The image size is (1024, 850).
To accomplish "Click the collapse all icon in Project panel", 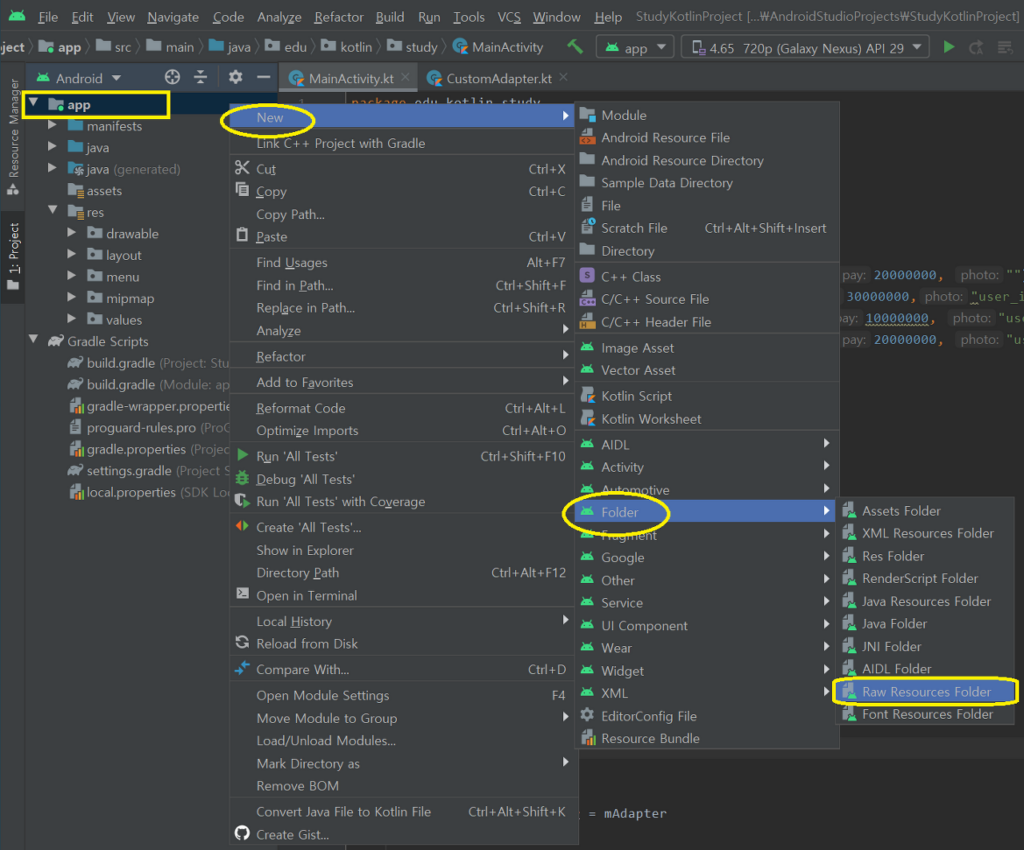I will tap(200, 77).
